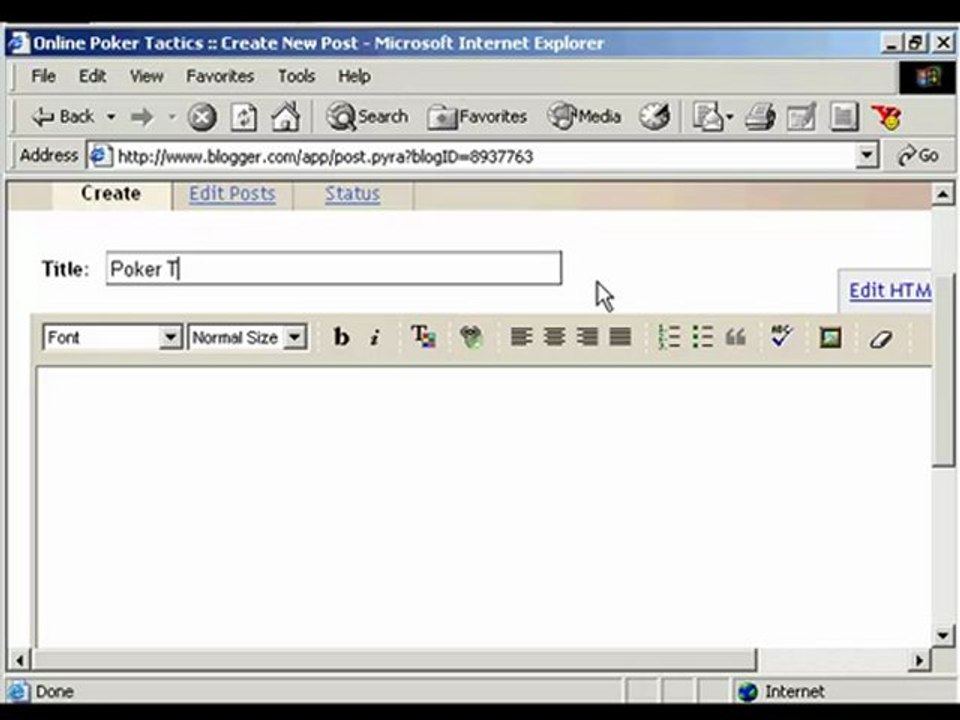Open the Help menu
Image resolution: width=960 pixels, height=720 pixels.
(354, 76)
